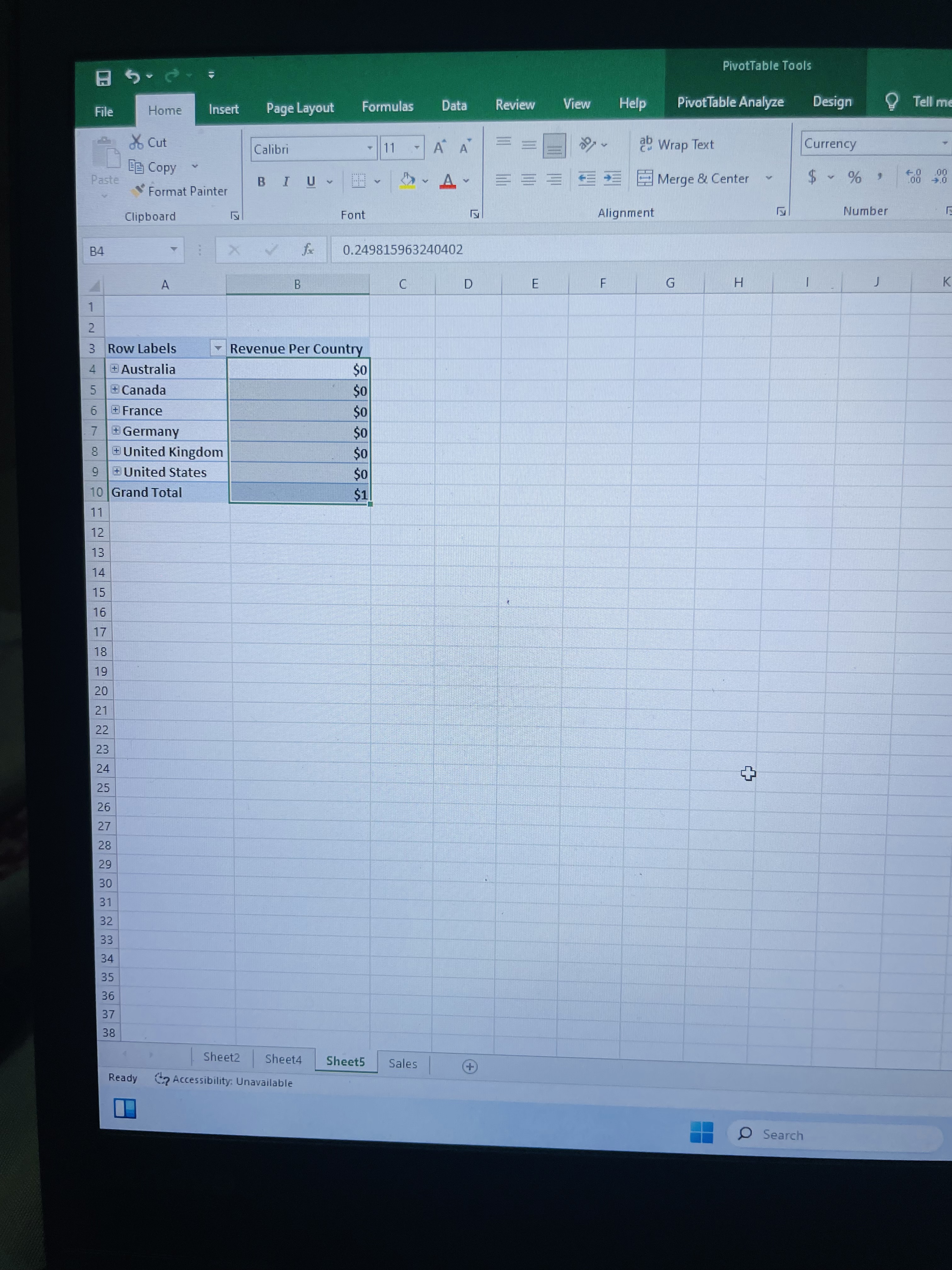Select Middle Align icon
The width and height of the screenshot is (952, 1270).
[529, 145]
